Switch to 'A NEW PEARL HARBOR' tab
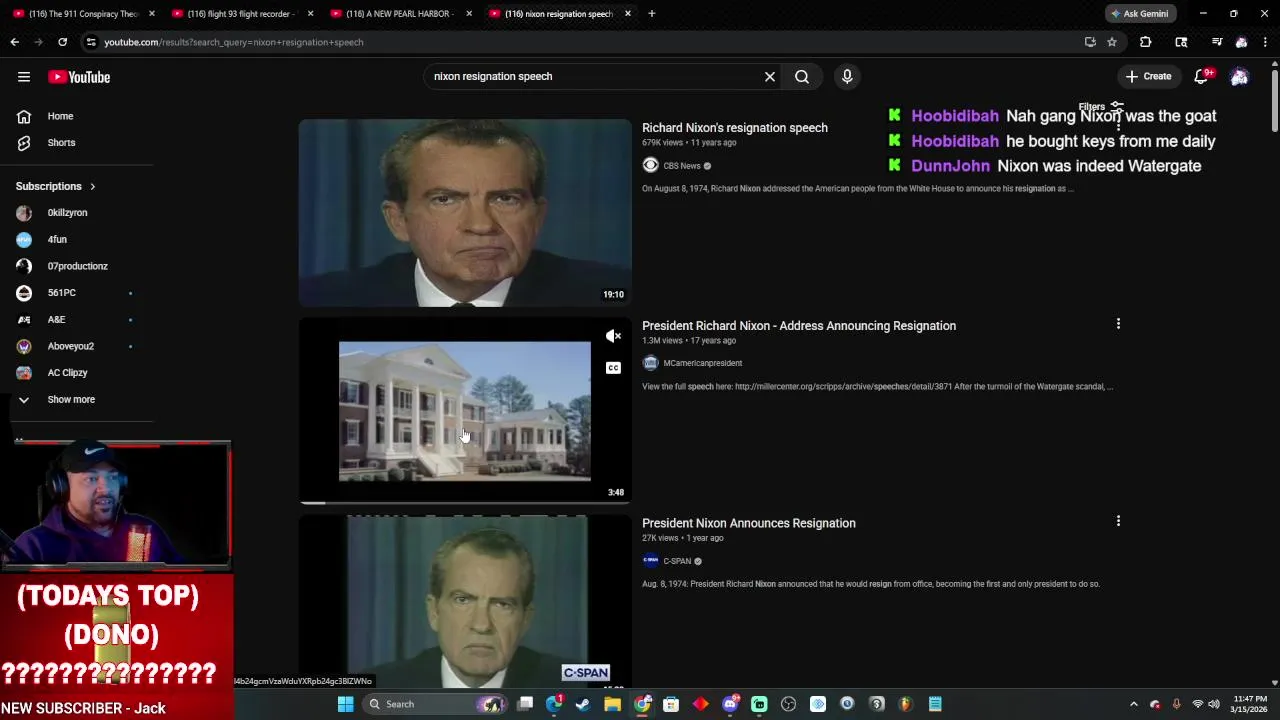1280x720 pixels. [398, 14]
